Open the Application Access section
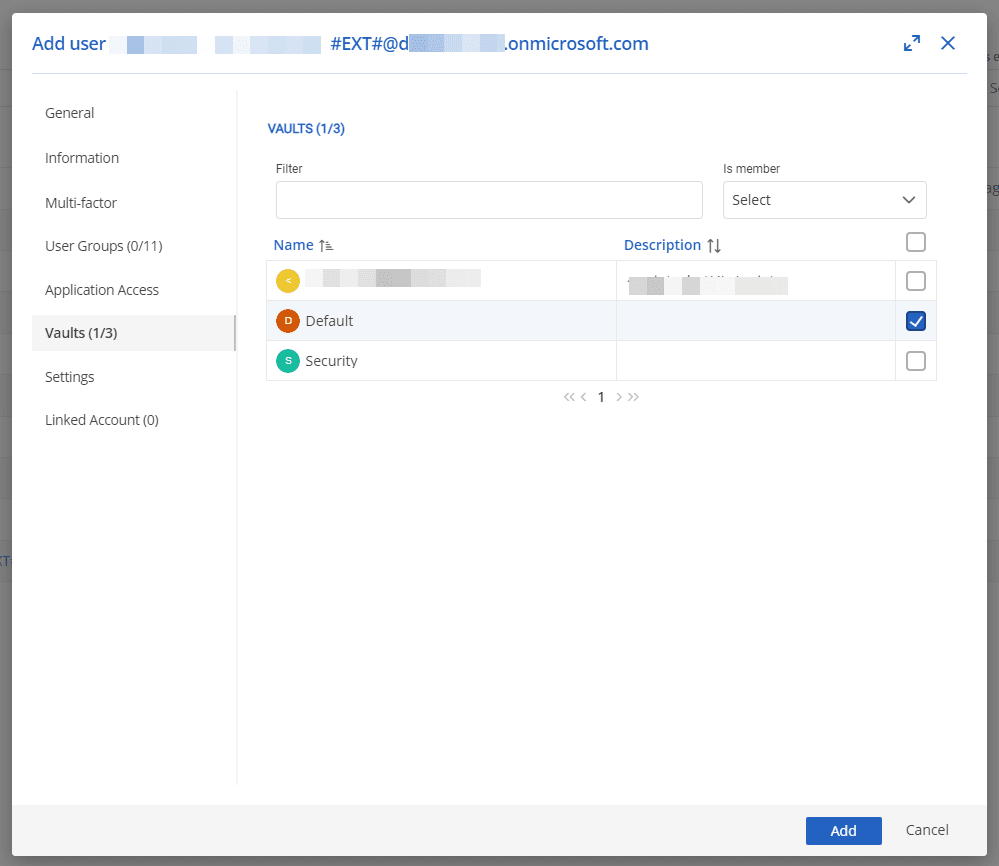This screenshot has width=999, height=866. pyautogui.click(x=102, y=290)
